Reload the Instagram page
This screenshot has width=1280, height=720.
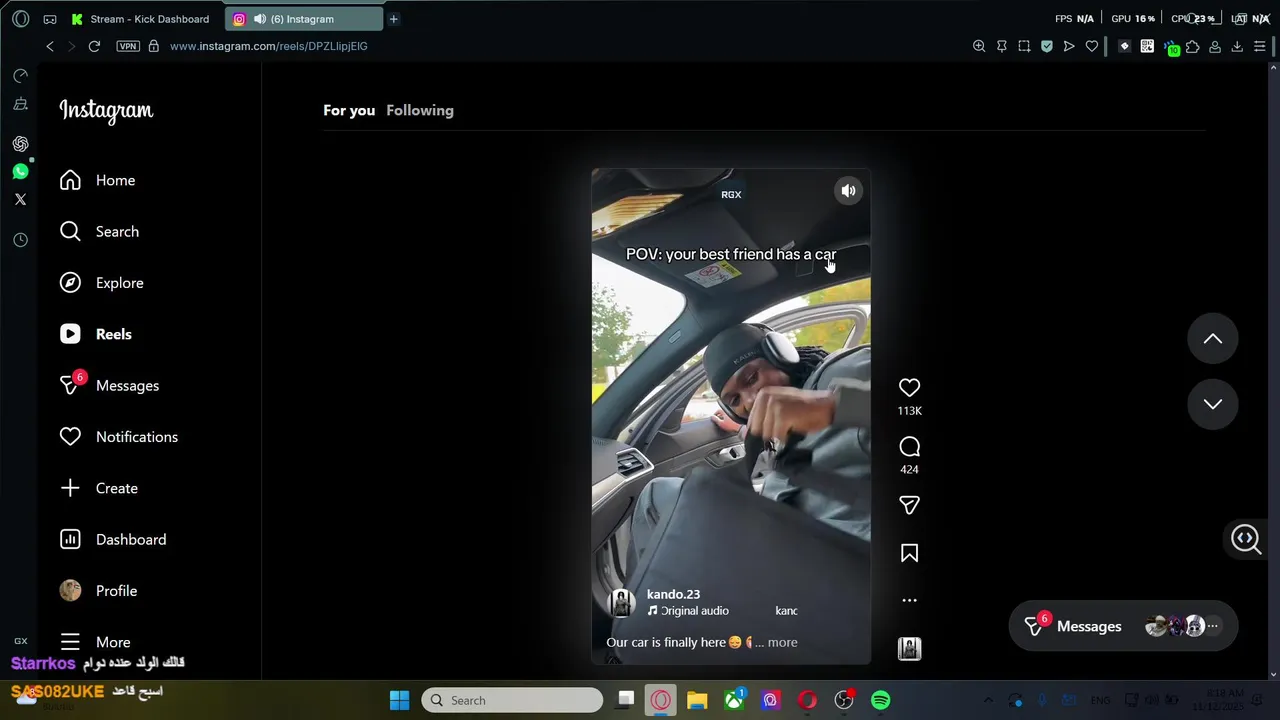coord(94,46)
